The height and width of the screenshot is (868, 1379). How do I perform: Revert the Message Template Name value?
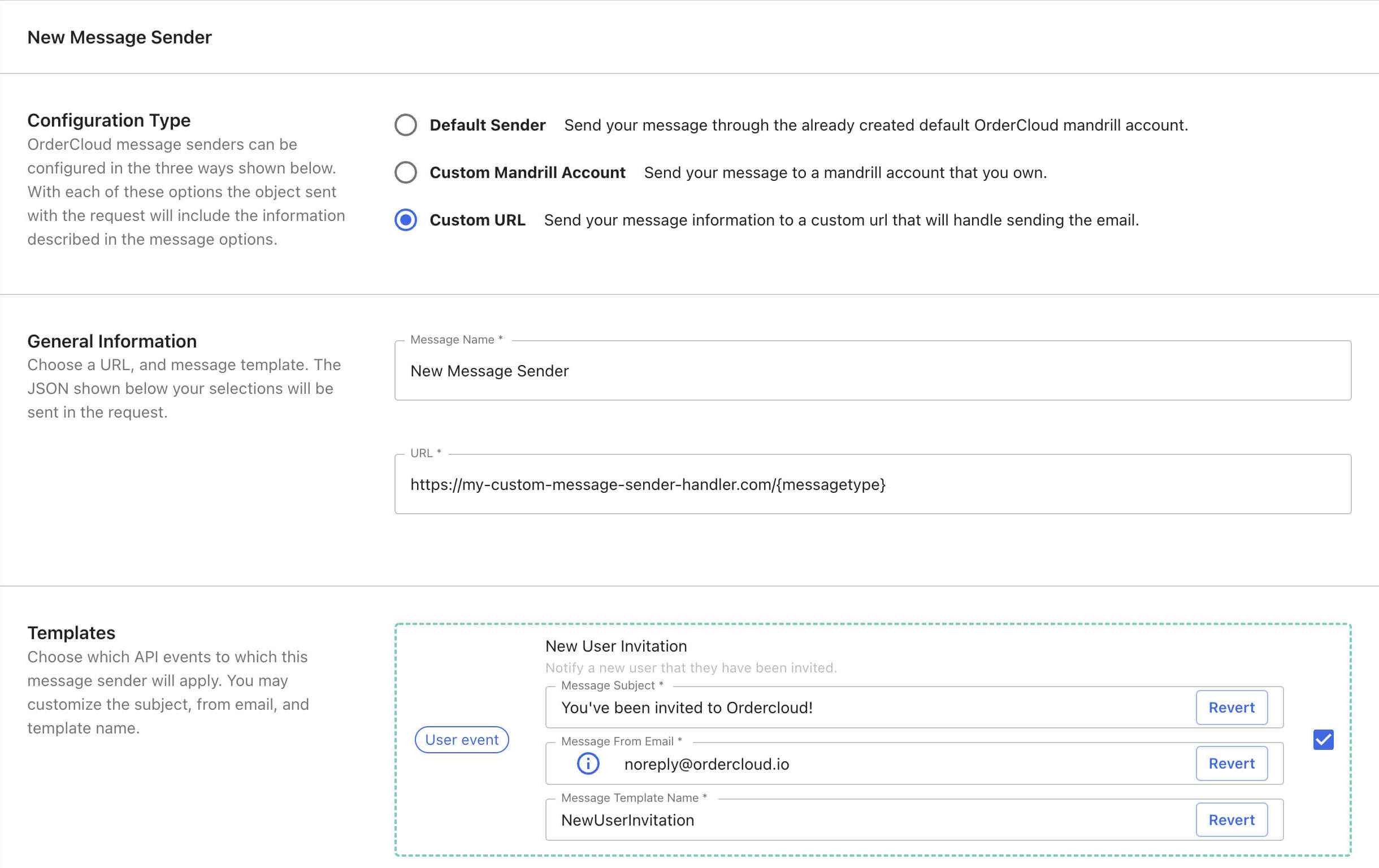point(1231,820)
